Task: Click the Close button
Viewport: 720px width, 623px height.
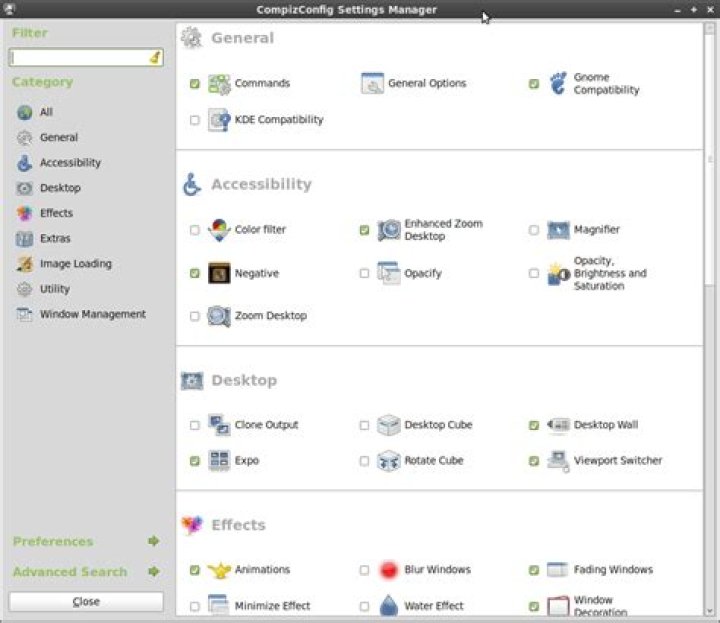Action: [x=86, y=601]
